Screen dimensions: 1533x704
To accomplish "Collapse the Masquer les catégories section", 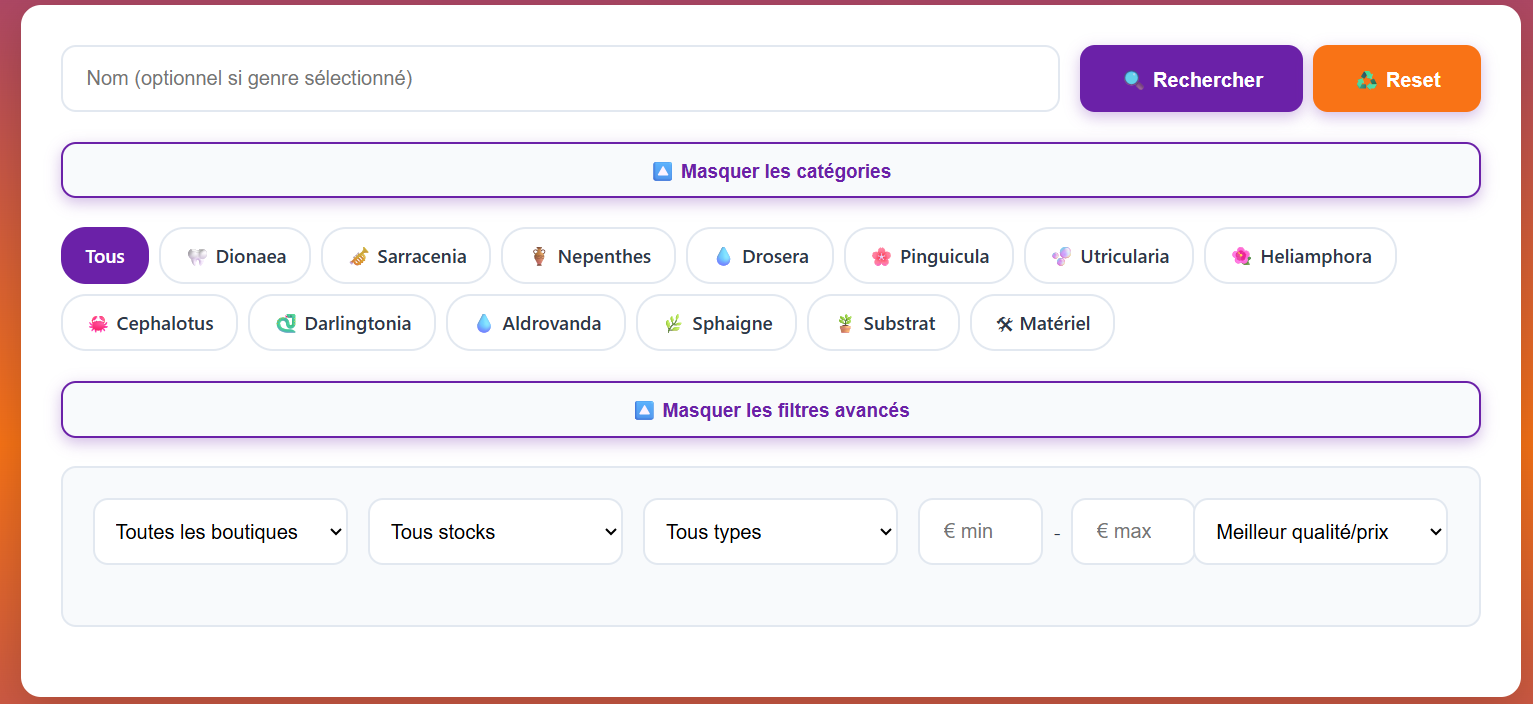I will point(770,170).
